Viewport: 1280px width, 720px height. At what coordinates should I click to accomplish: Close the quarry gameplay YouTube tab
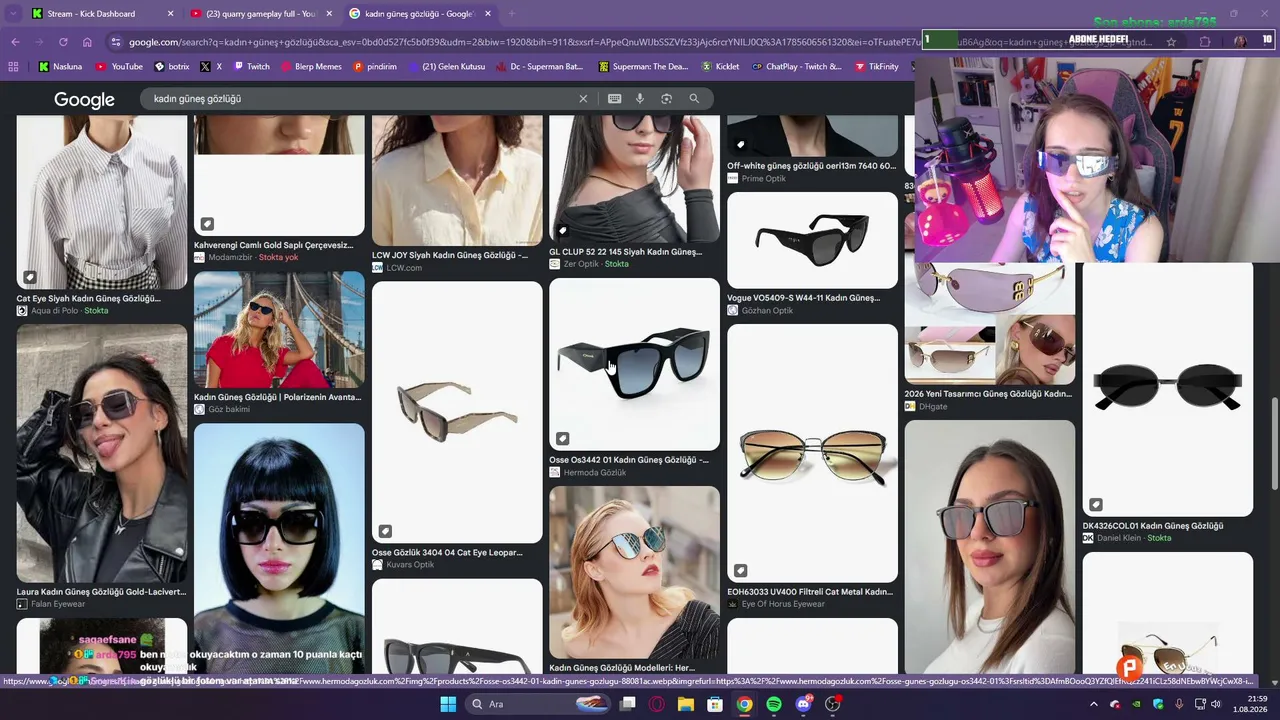(329, 14)
